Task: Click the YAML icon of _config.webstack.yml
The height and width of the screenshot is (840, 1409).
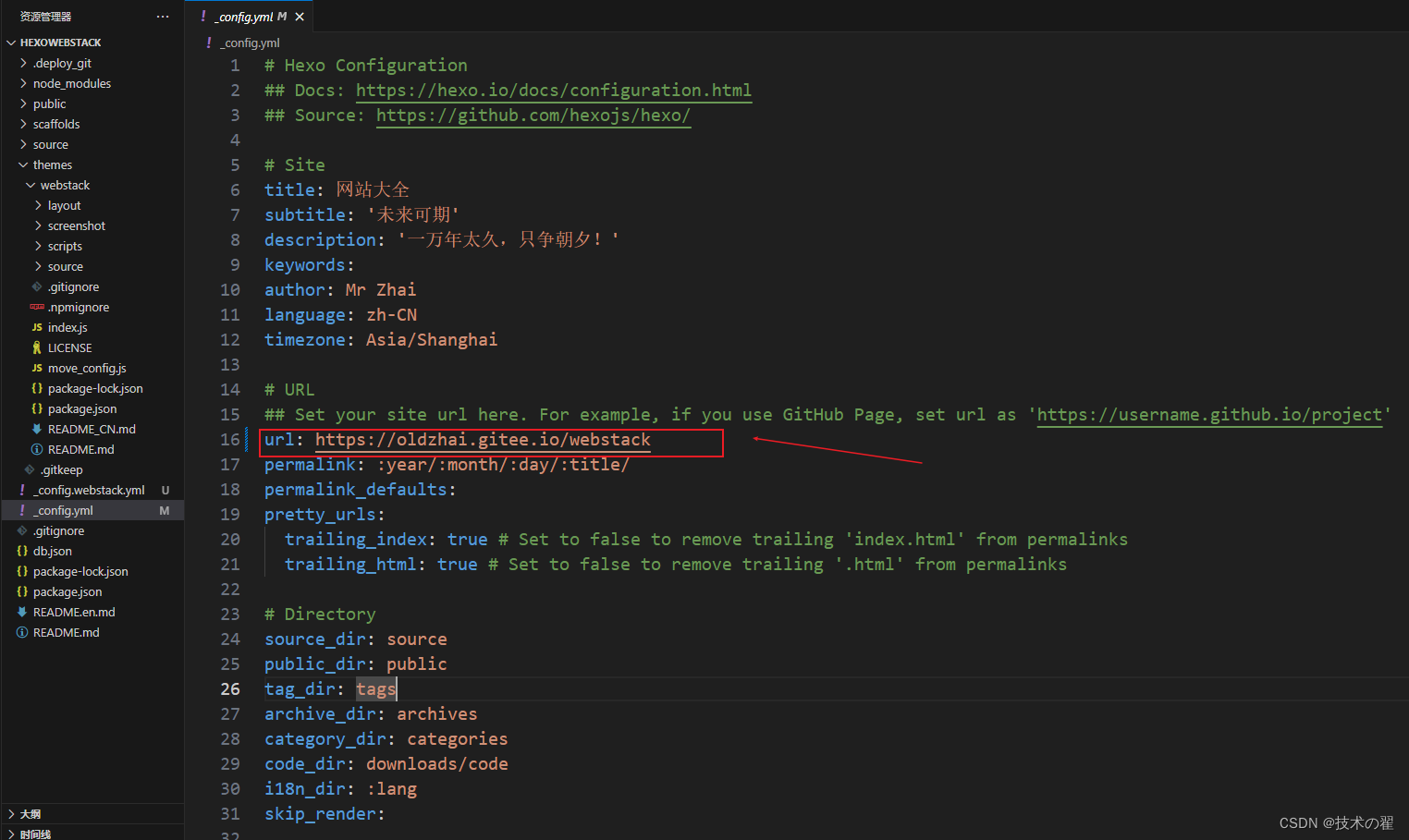Action: 22,490
